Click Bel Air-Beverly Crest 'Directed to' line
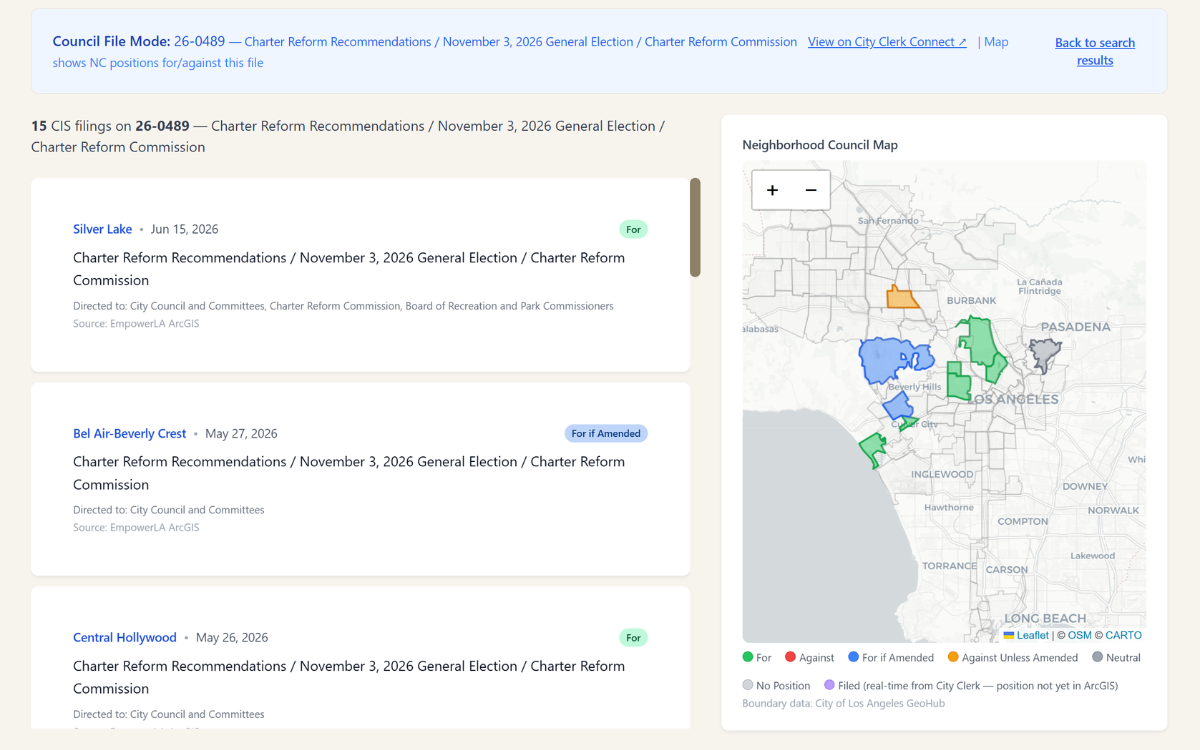 point(168,510)
